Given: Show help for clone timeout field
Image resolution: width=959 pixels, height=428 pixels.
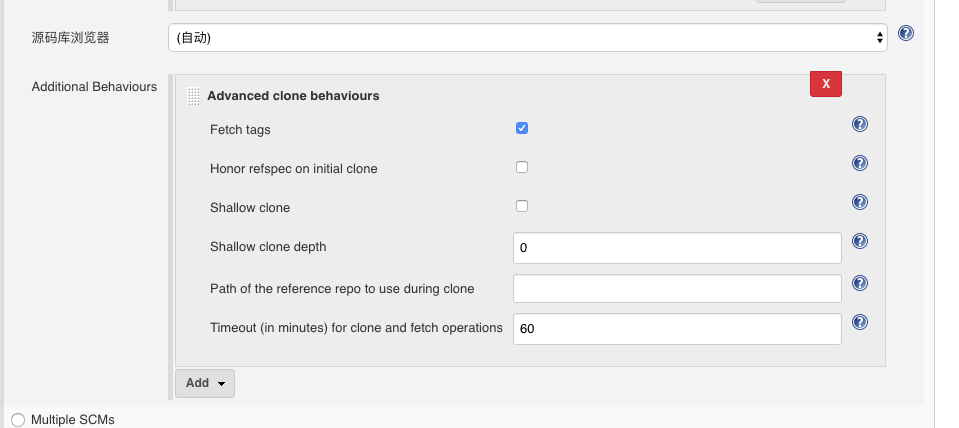Looking at the screenshot, I should (860, 322).
